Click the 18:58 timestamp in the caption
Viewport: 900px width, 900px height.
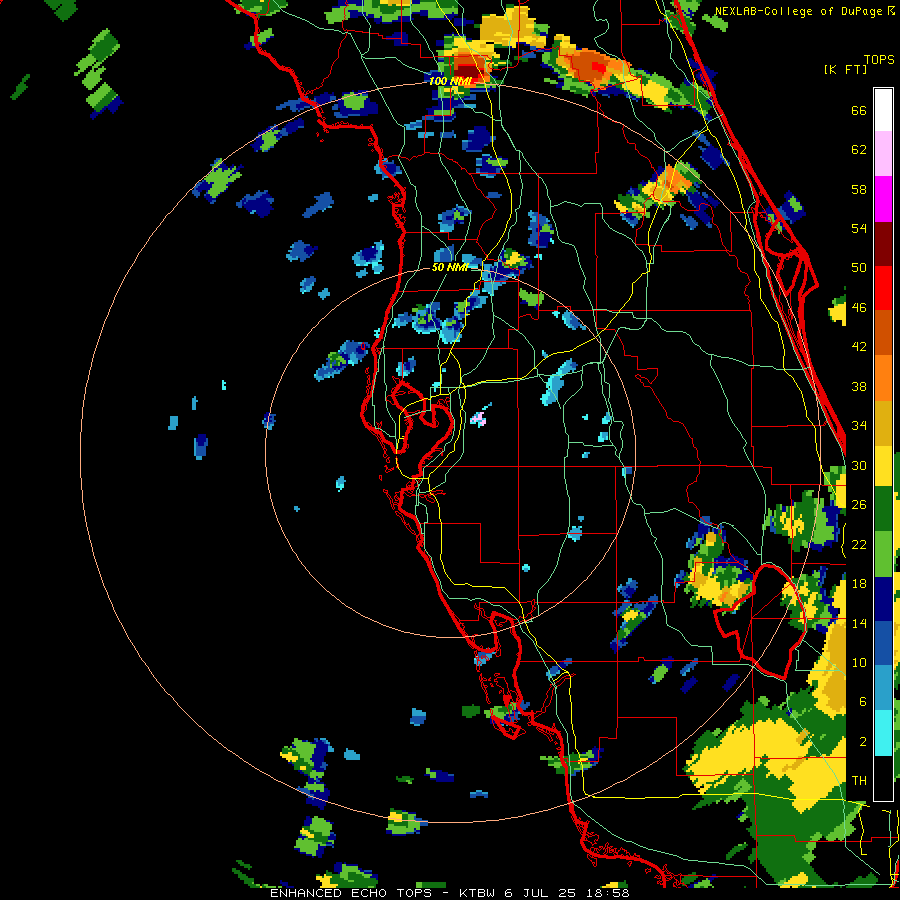[608, 893]
